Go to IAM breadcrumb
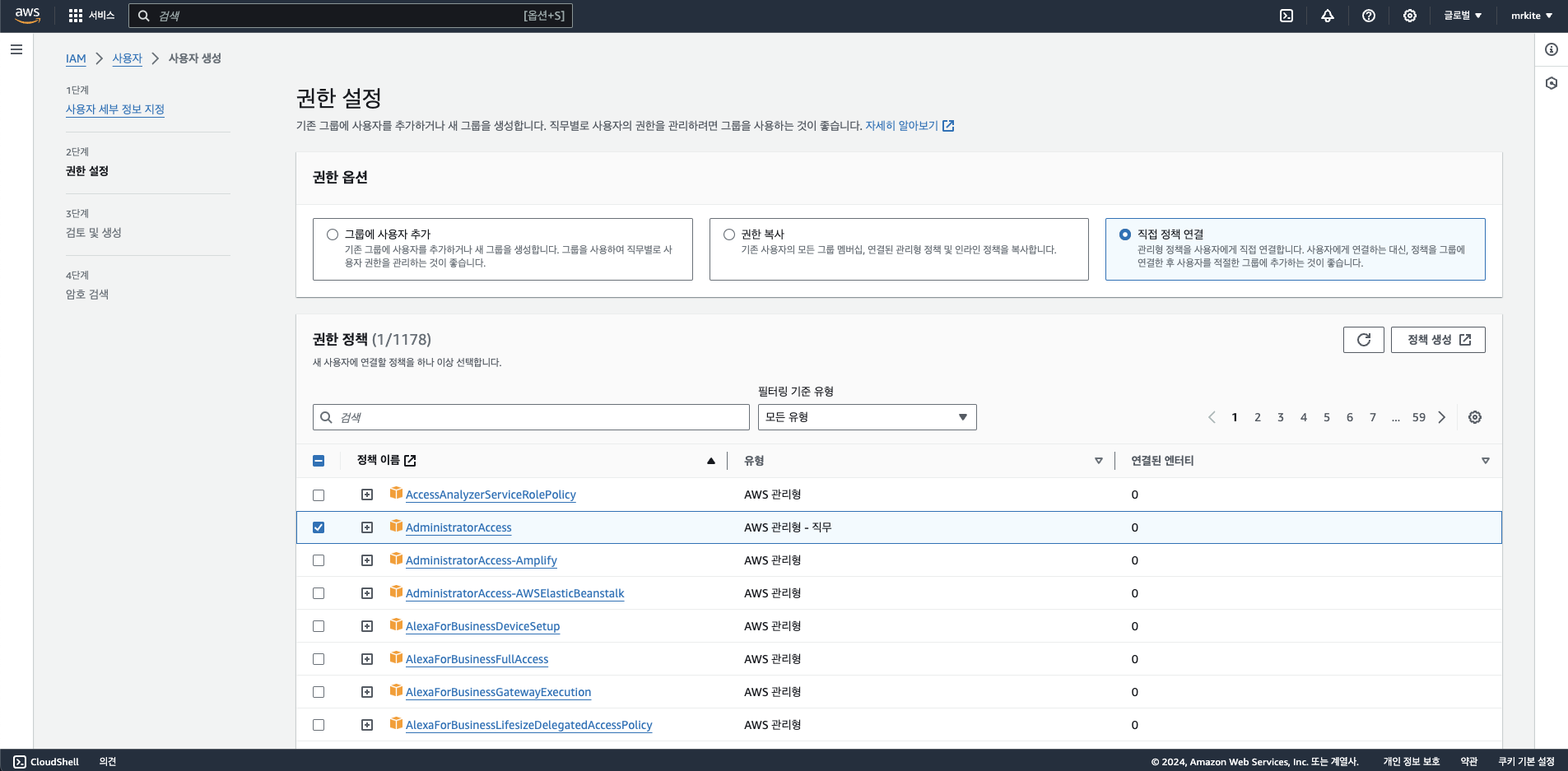The image size is (1568, 771). click(x=76, y=58)
